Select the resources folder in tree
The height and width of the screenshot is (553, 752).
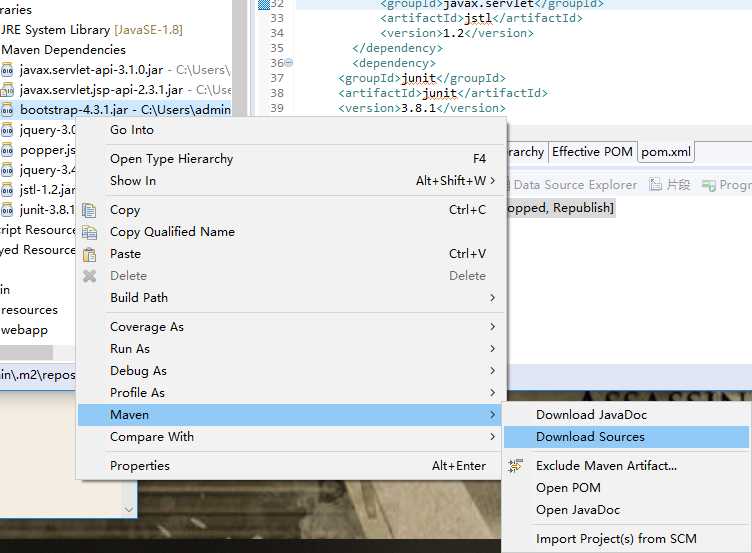click(29, 310)
